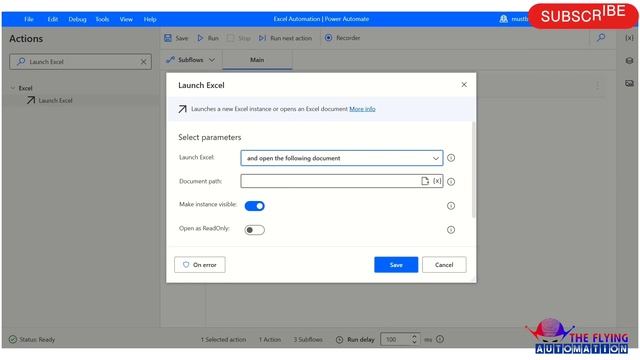The height and width of the screenshot is (360, 640).
Task: Click the Status Ready check icon
Action: coord(13,339)
